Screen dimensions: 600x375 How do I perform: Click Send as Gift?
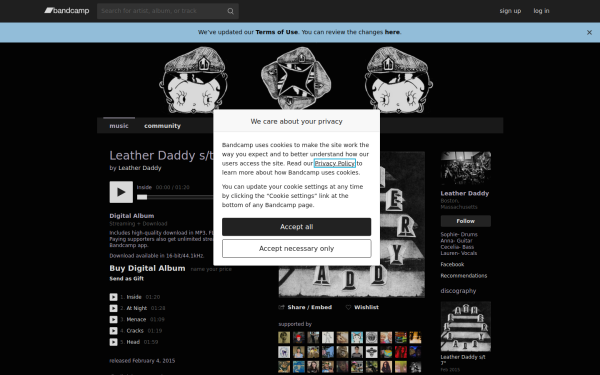127,279
